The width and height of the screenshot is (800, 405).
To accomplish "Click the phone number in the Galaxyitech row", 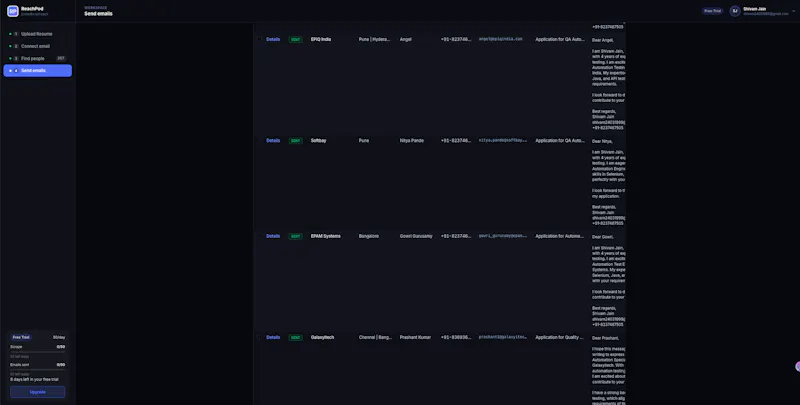I will coord(456,337).
